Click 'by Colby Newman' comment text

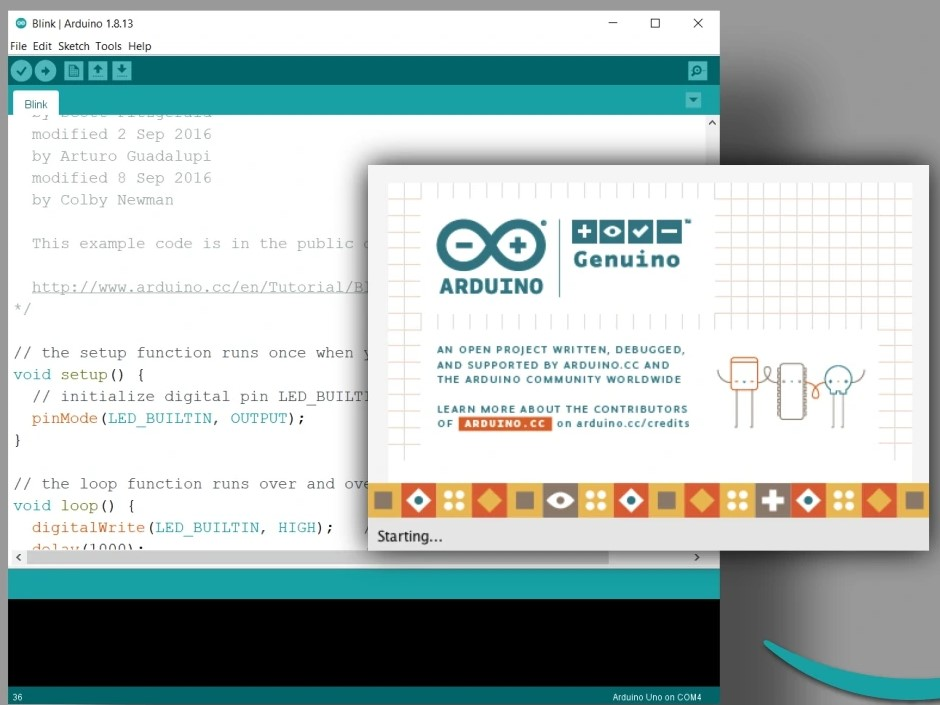pos(103,200)
